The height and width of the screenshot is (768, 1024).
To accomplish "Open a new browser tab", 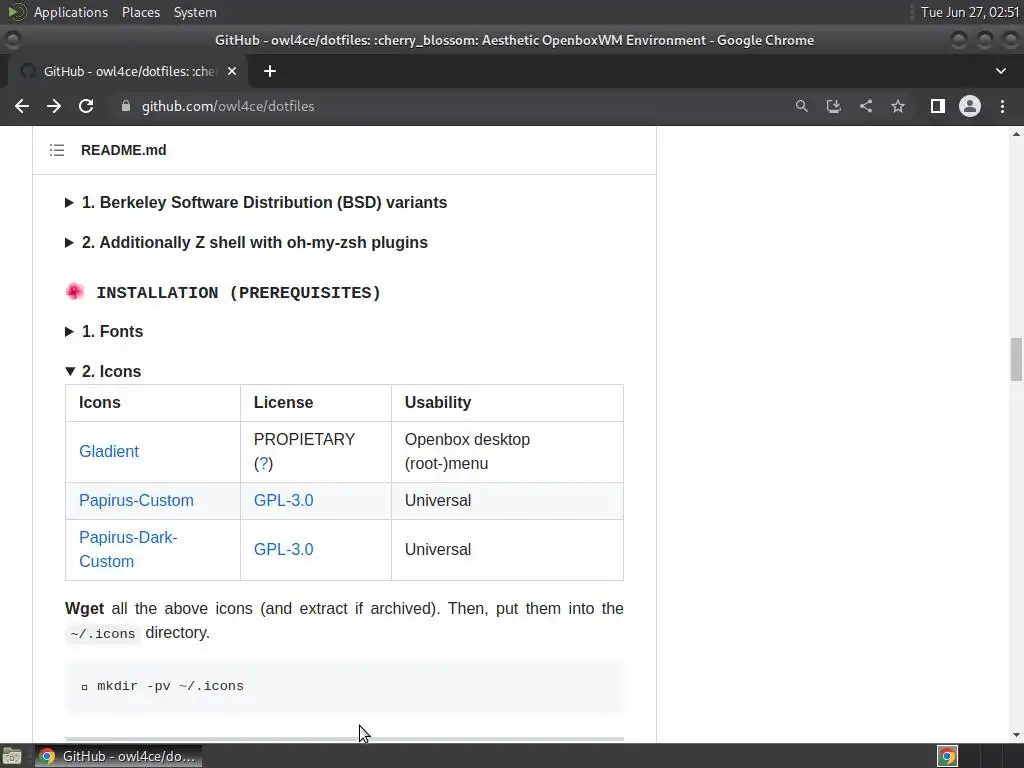I will [270, 71].
